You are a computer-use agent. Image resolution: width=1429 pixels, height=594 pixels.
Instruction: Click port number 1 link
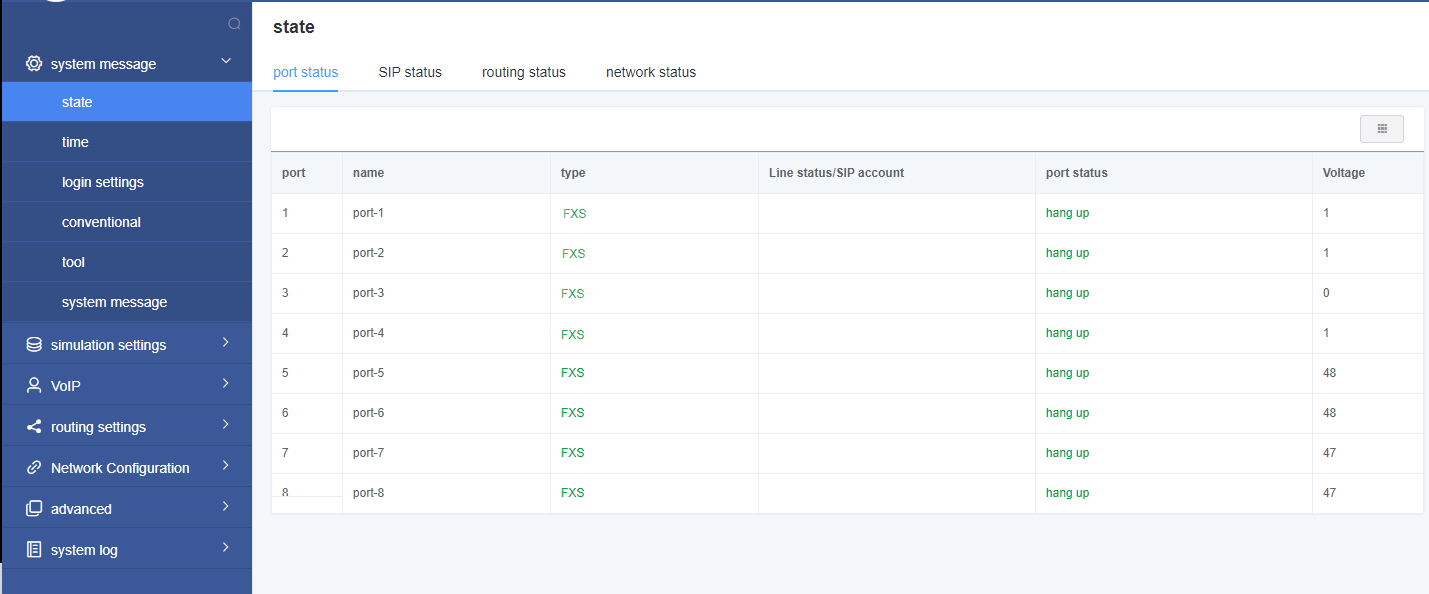(285, 213)
